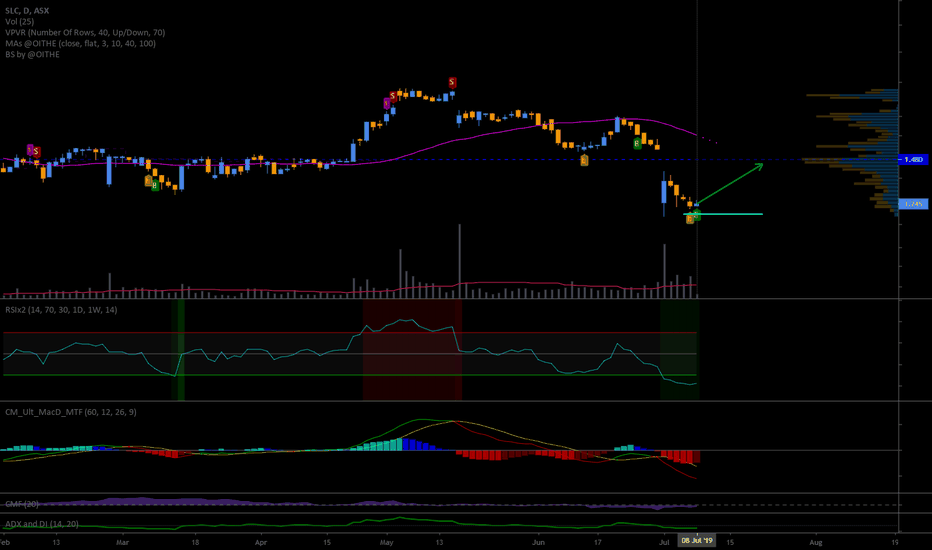
Task: Click the orange B marker on mid-June dashed line
Action: pyautogui.click(x=584, y=161)
